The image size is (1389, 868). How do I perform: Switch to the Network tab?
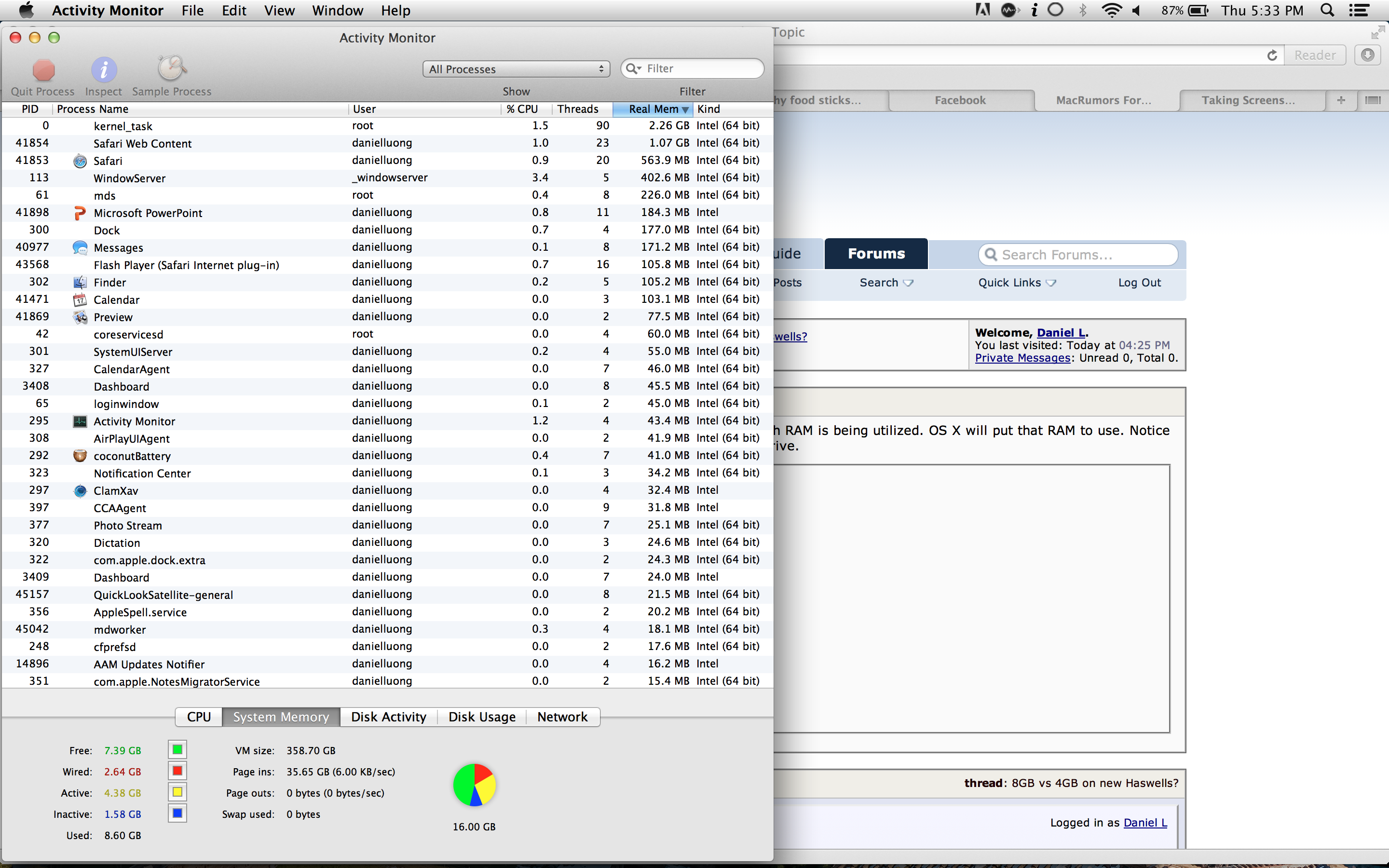[x=562, y=717]
